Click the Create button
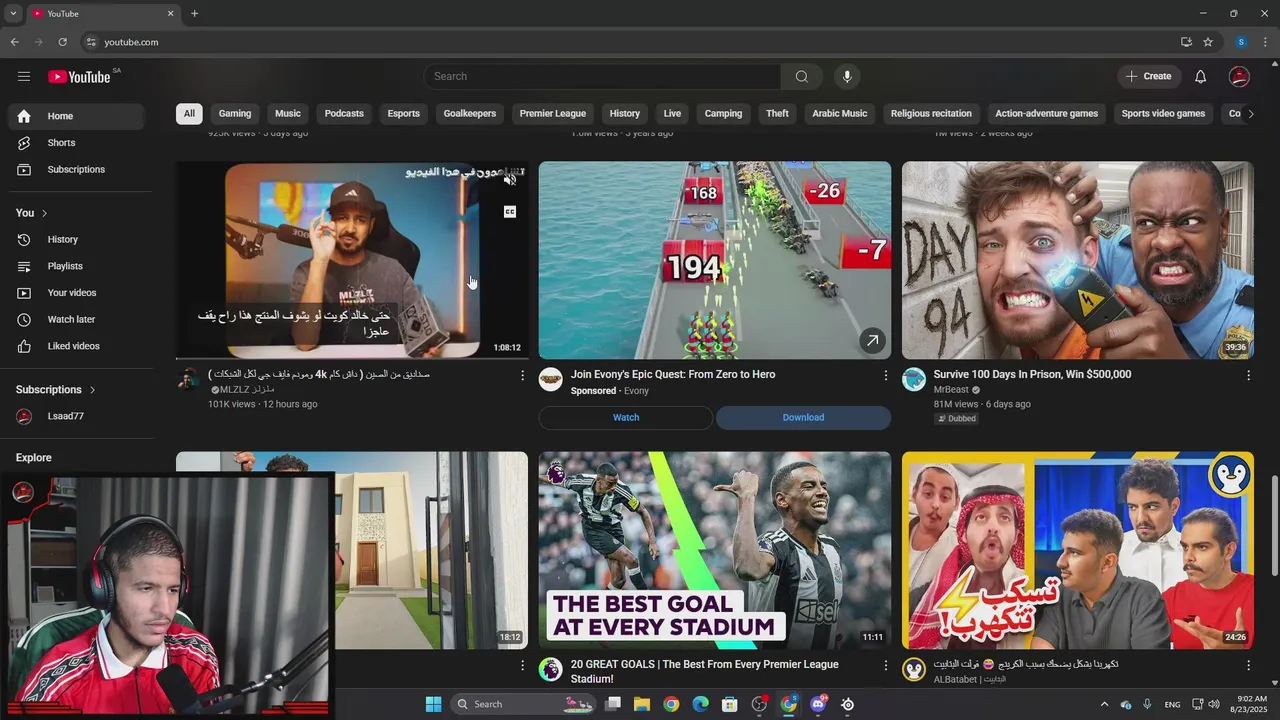 point(1148,76)
